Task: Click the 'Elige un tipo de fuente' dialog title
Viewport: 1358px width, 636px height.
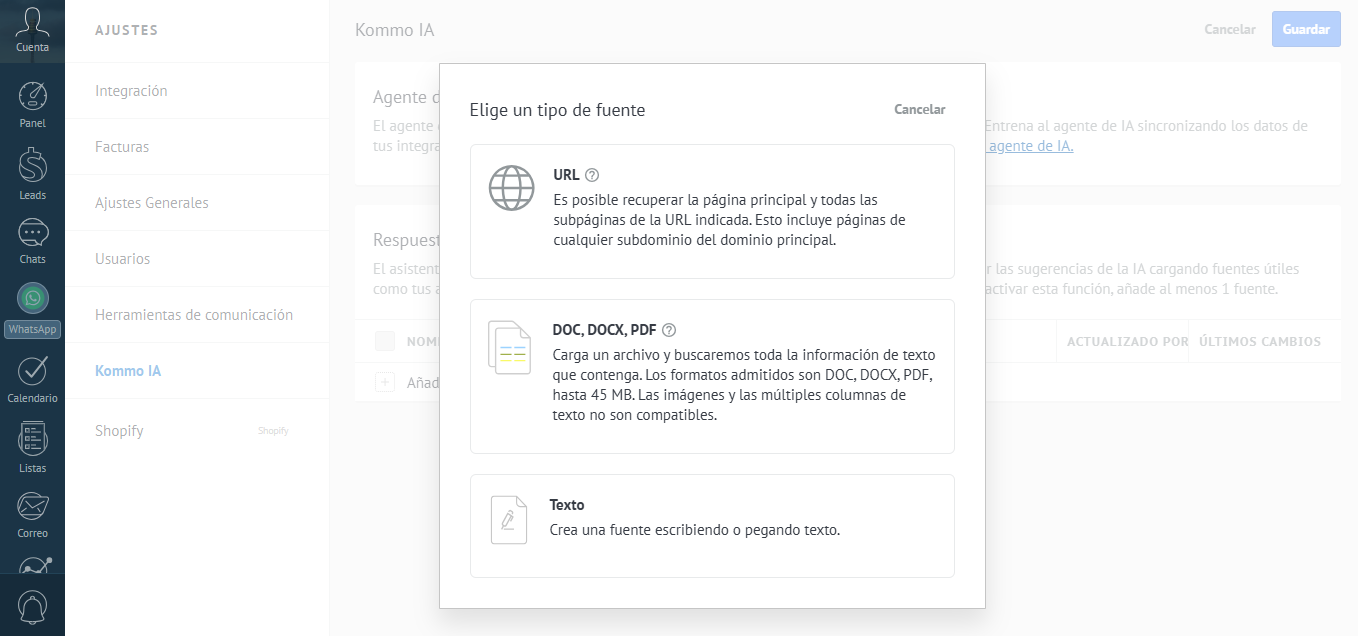Action: (557, 110)
